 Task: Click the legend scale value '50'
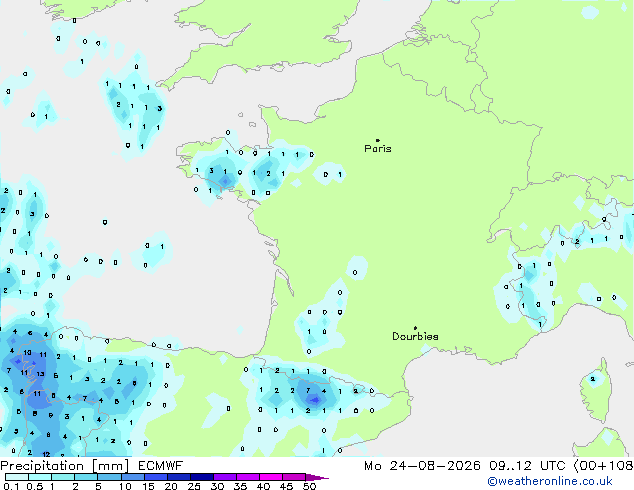[309, 486]
